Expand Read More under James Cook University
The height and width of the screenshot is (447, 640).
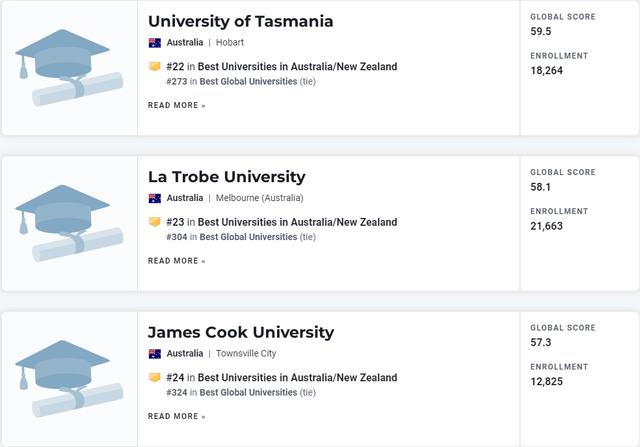[176, 416]
